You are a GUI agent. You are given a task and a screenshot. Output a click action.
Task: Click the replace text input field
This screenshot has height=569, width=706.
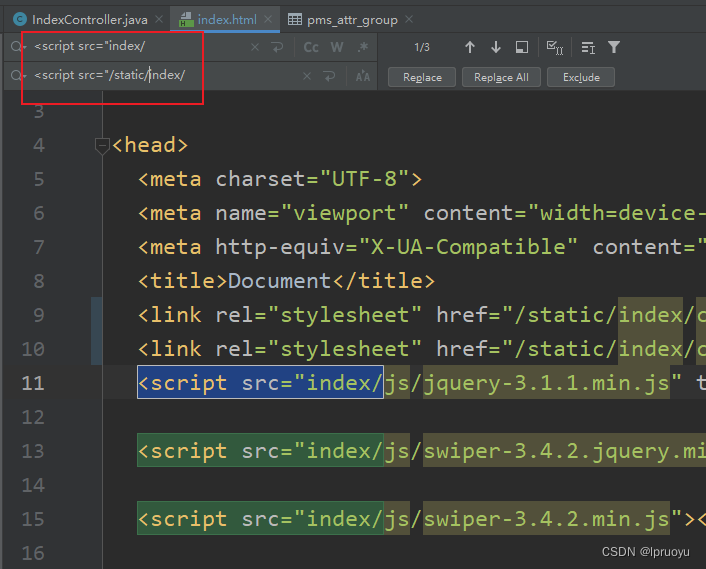click(164, 75)
